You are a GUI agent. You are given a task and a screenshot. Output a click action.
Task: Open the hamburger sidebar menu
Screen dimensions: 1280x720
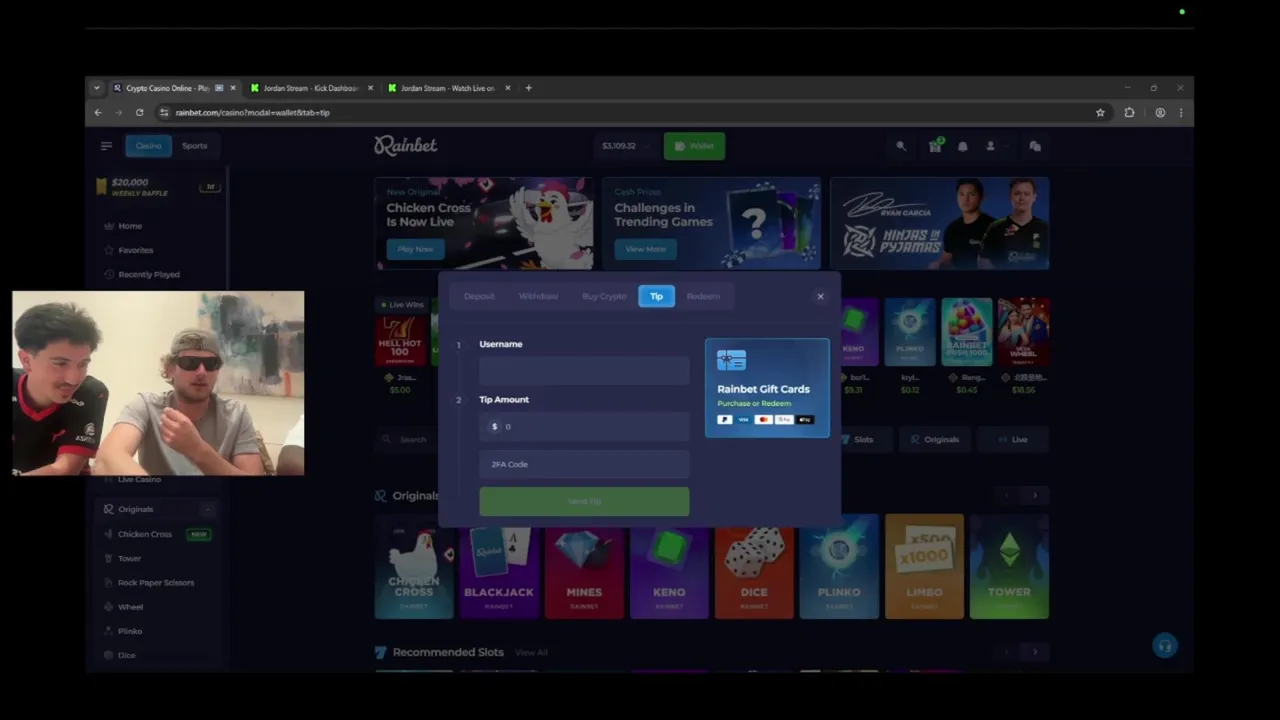(x=106, y=146)
